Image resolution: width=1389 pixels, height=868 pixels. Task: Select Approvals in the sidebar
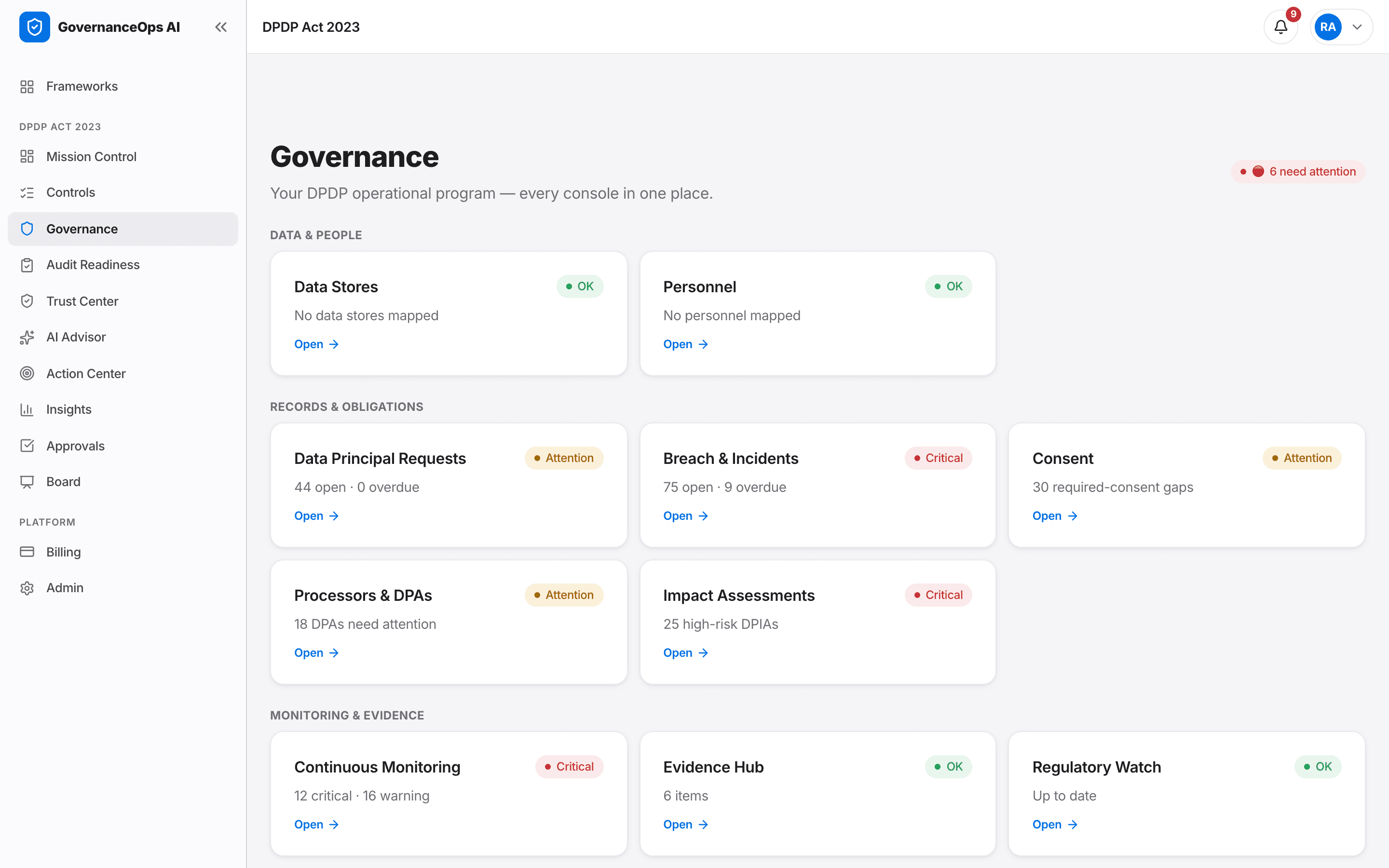click(123, 446)
